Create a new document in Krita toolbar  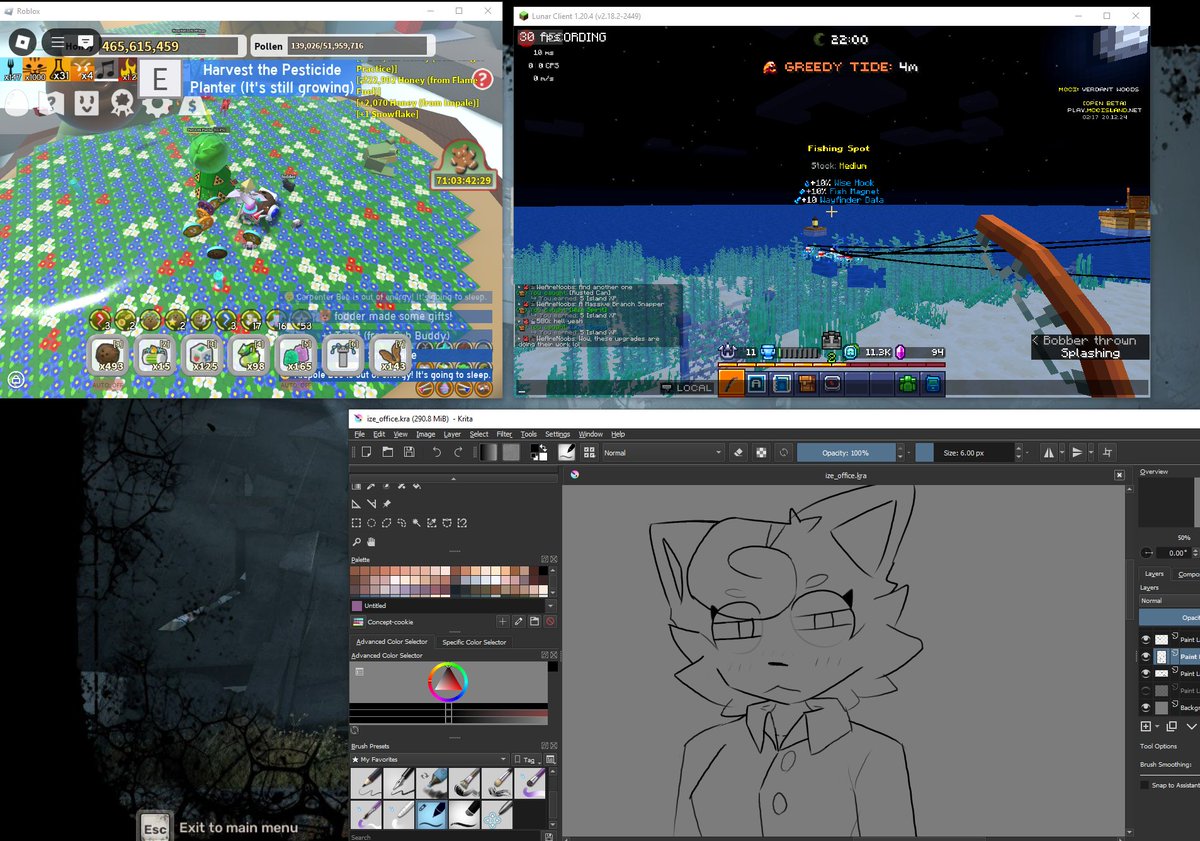pos(367,452)
